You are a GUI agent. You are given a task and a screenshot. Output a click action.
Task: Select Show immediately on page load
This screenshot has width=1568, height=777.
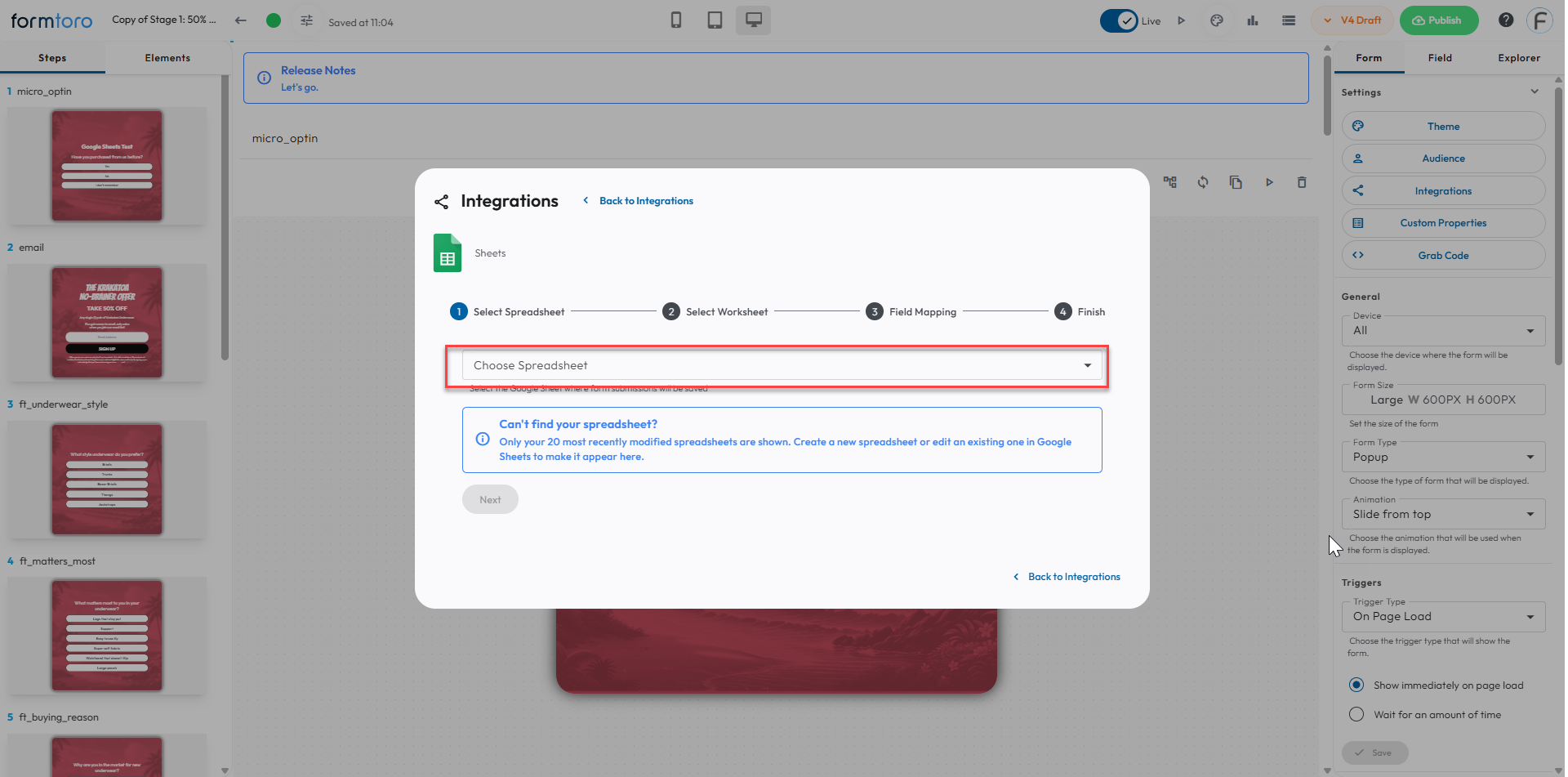(1356, 685)
